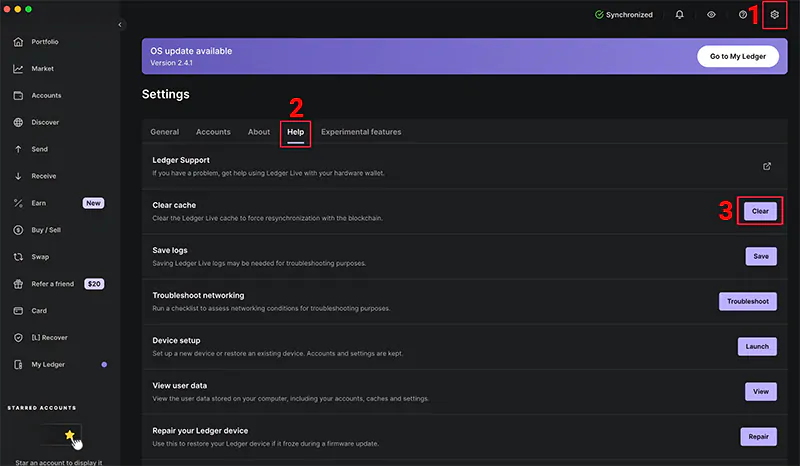Click the notifications bell icon
Screen dimensions: 800x466
(x=680, y=15)
